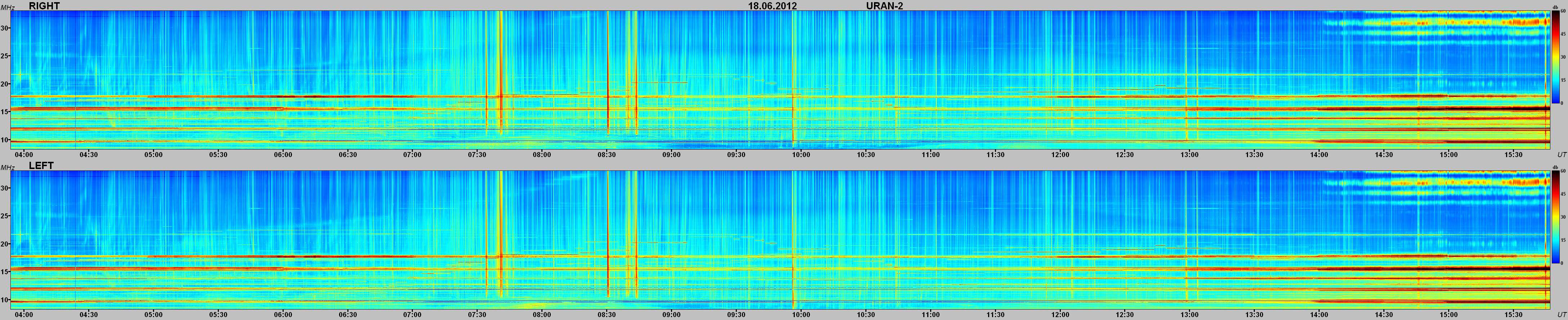Click the 13:00 time label on the lower axis
The height and width of the screenshot is (320, 1568).
(1189, 315)
